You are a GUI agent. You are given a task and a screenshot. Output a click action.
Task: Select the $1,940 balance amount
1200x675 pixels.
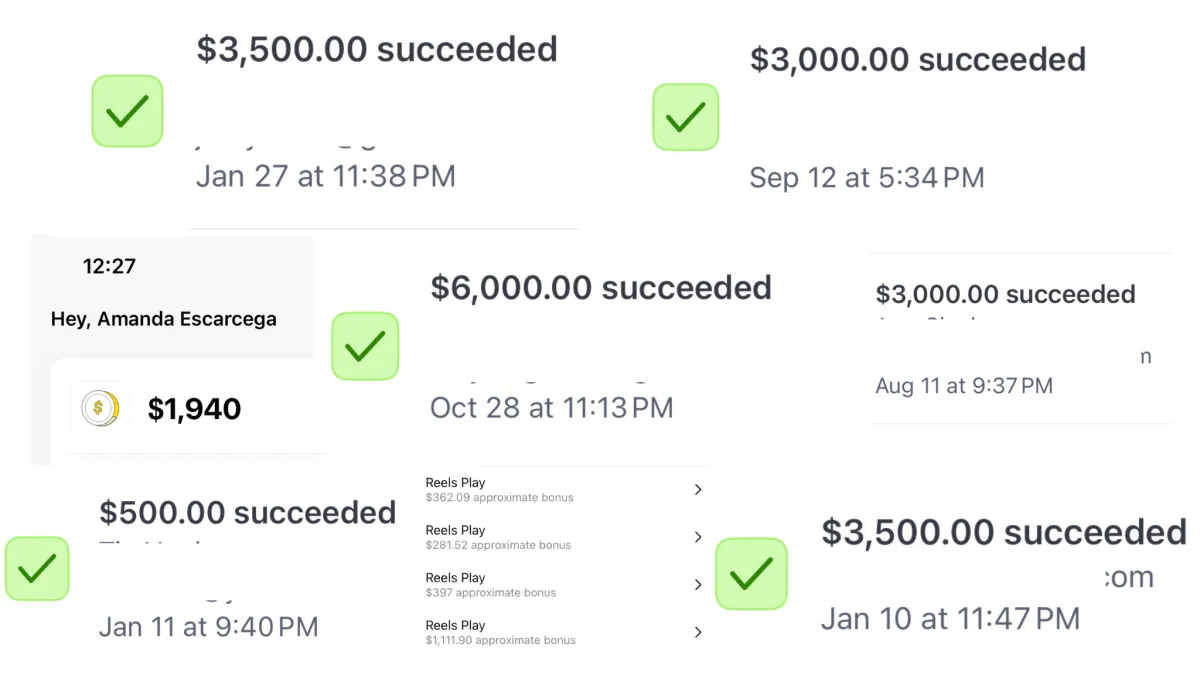point(194,408)
